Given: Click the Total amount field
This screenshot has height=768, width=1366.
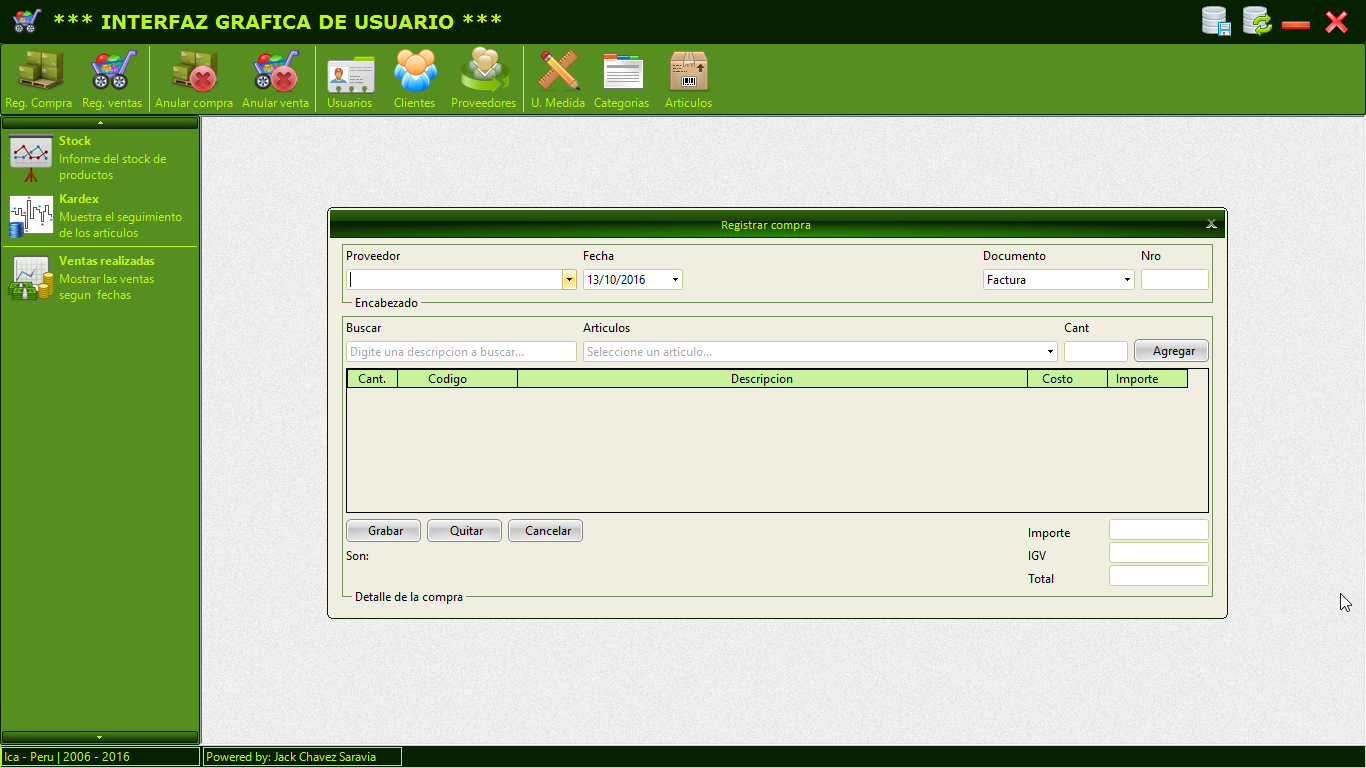Looking at the screenshot, I should 1159,576.
